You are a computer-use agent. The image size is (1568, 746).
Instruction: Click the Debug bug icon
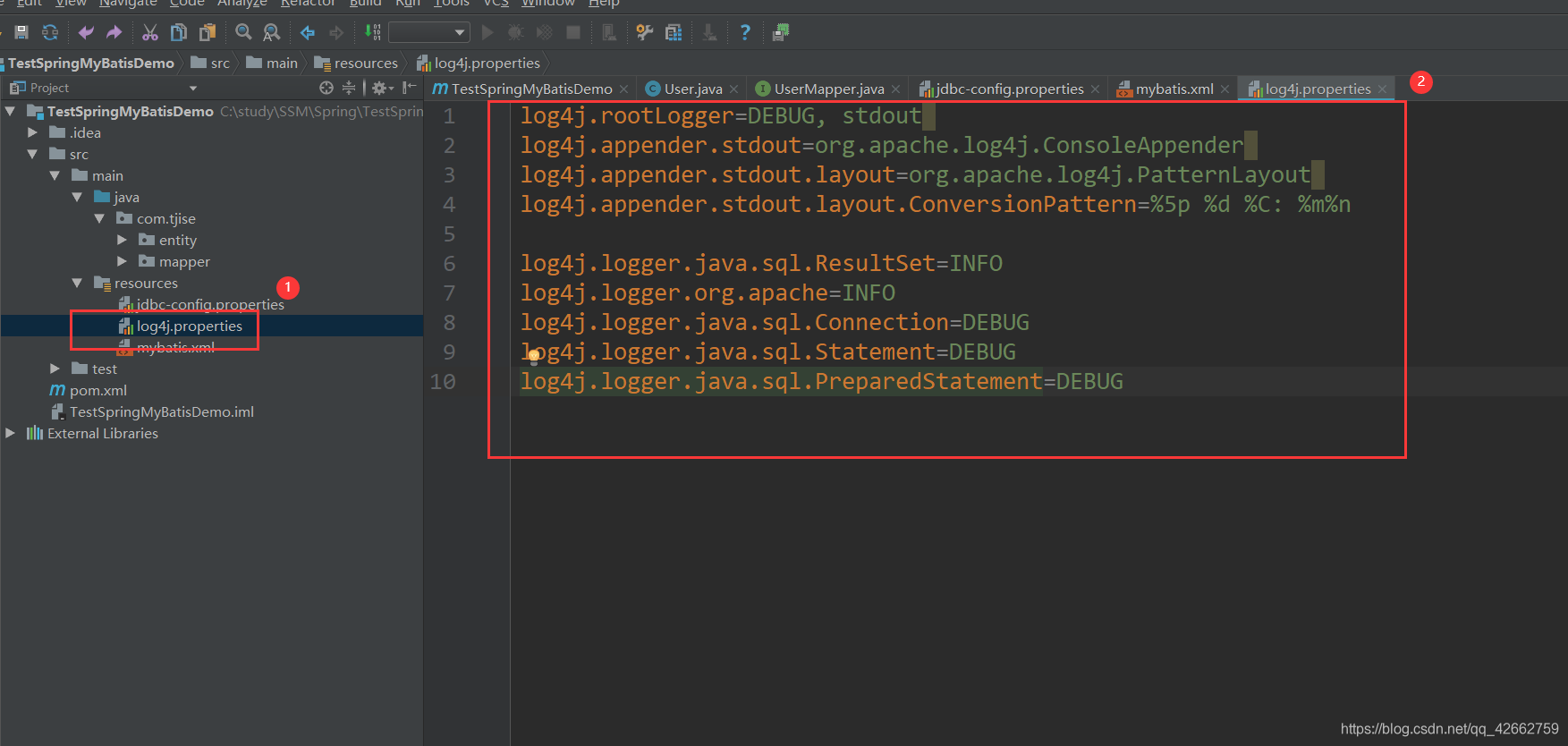point(515,33)
